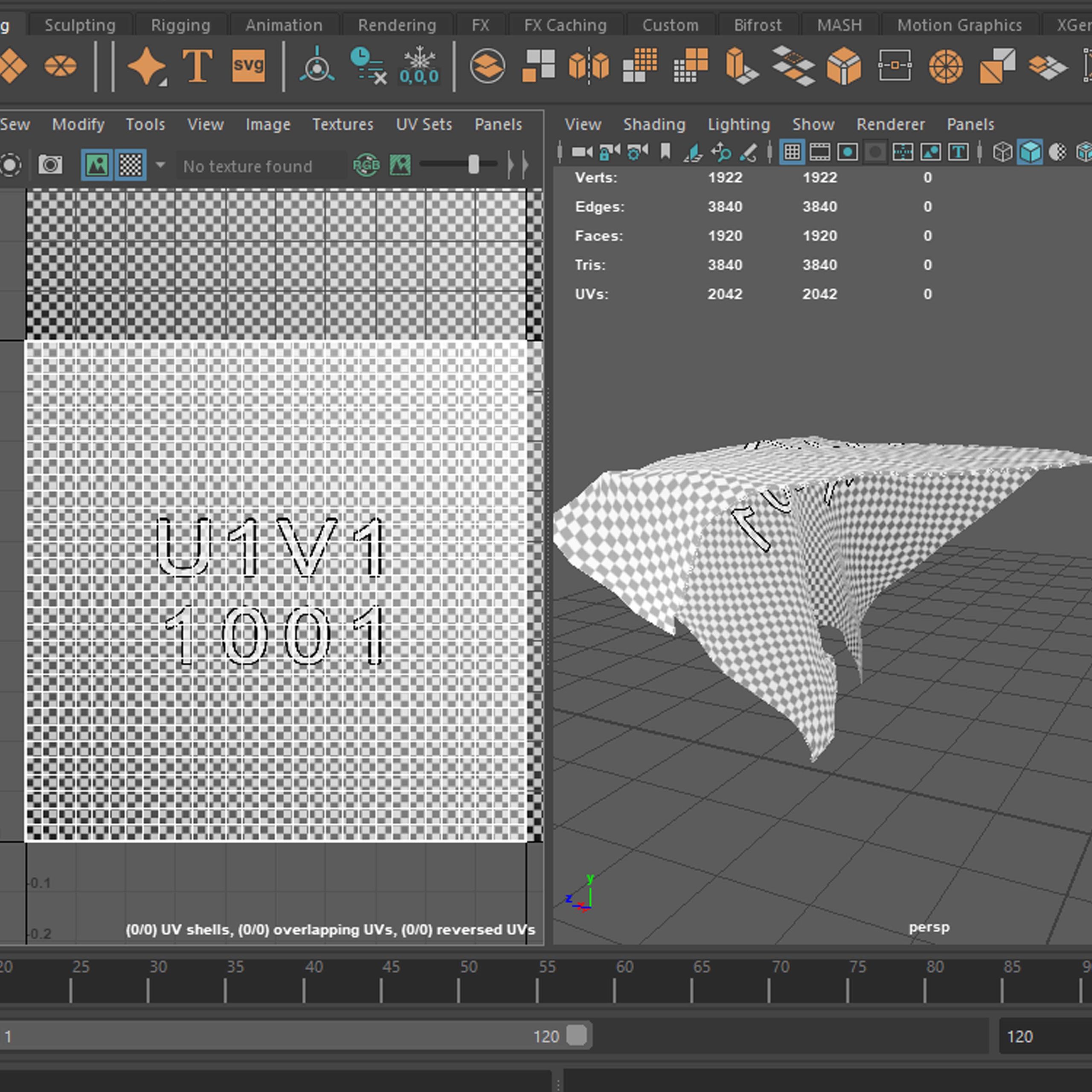
Task: Toggle the checker map display button
Action: (131, 165)
